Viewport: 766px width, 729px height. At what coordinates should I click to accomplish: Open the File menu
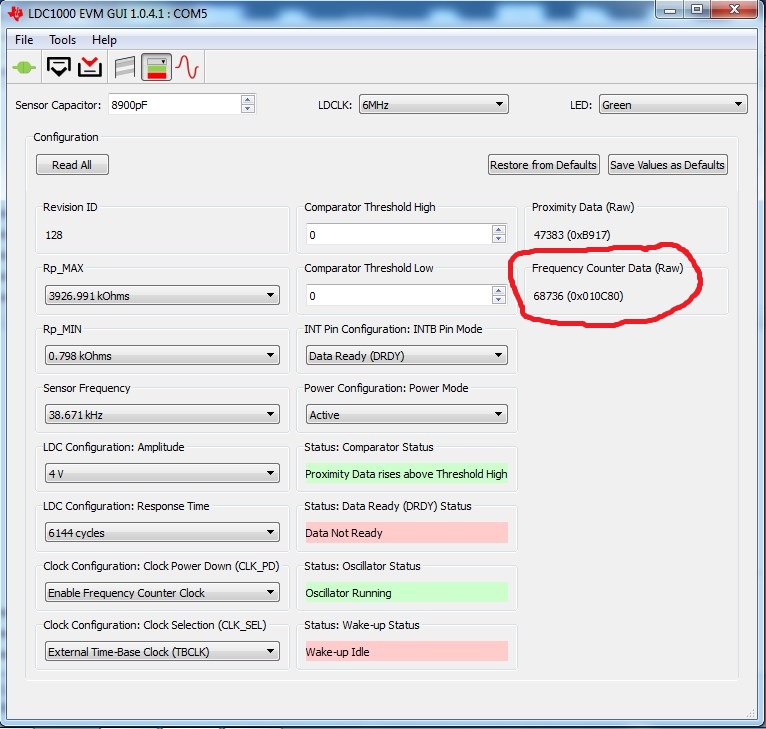coord(24,40)
